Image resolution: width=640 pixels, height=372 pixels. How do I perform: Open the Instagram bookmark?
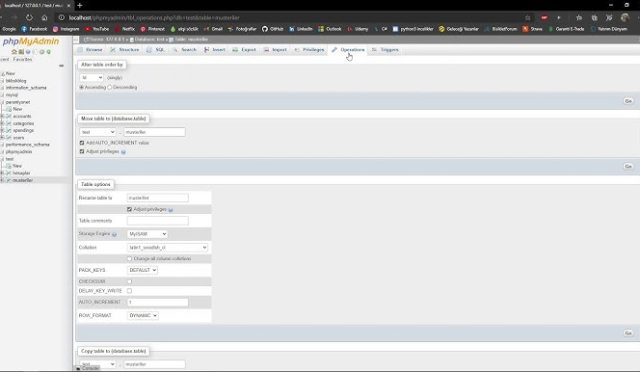click(x=66, y=29)
